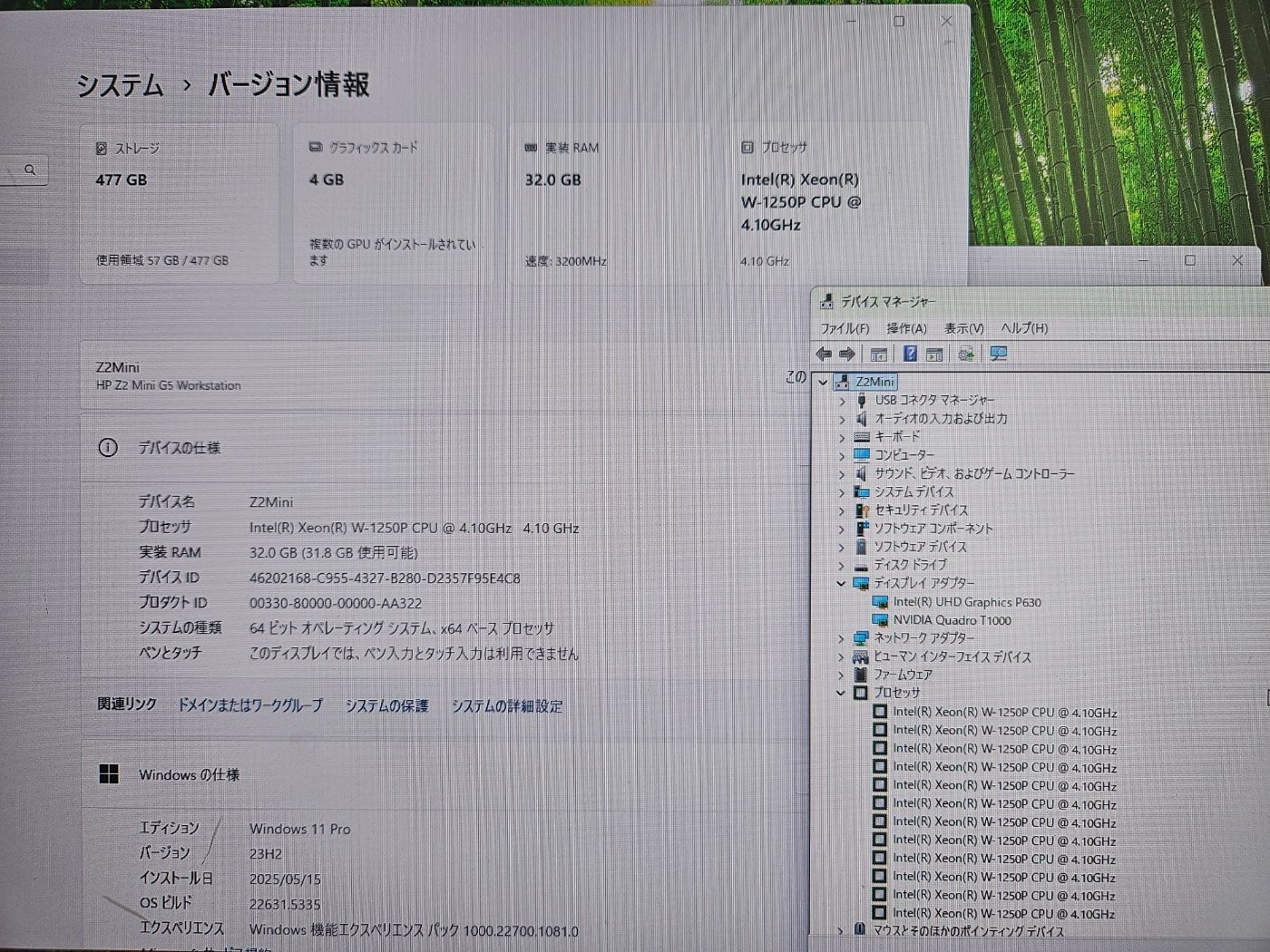Expand the キーボード device category
The image size is (1270, 952).
(842, 437)
